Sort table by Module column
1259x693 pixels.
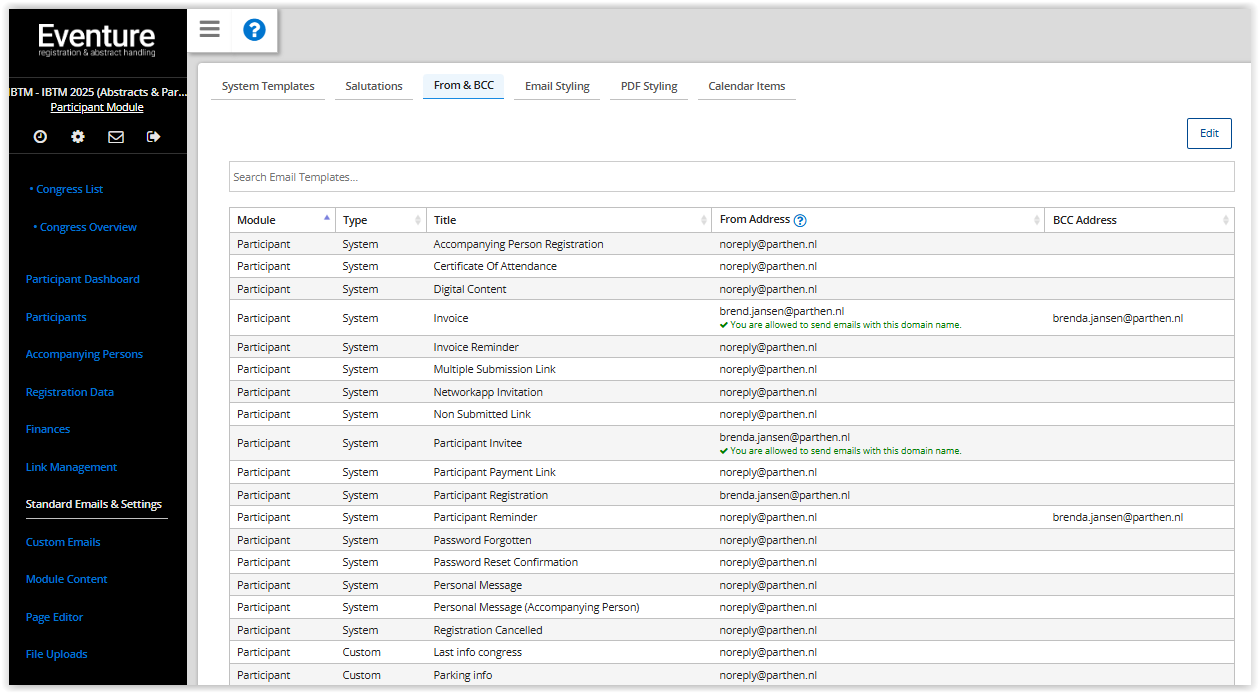(282, 220)
